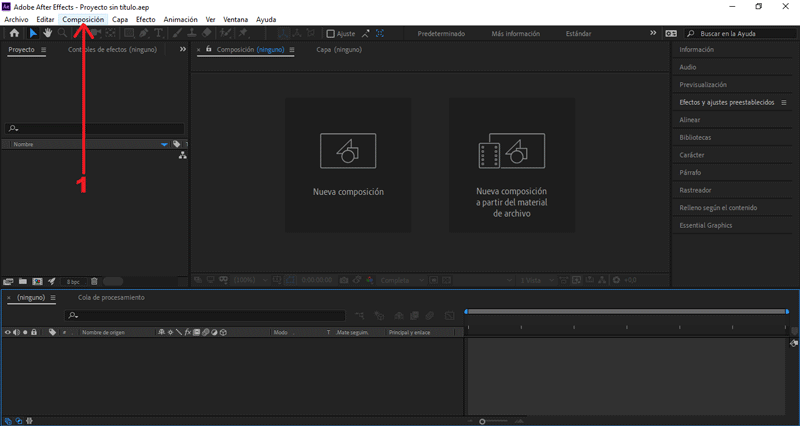Click new composition icon in Project footer
The height and width of the screenshot is (426, 800).
(37, 281)
